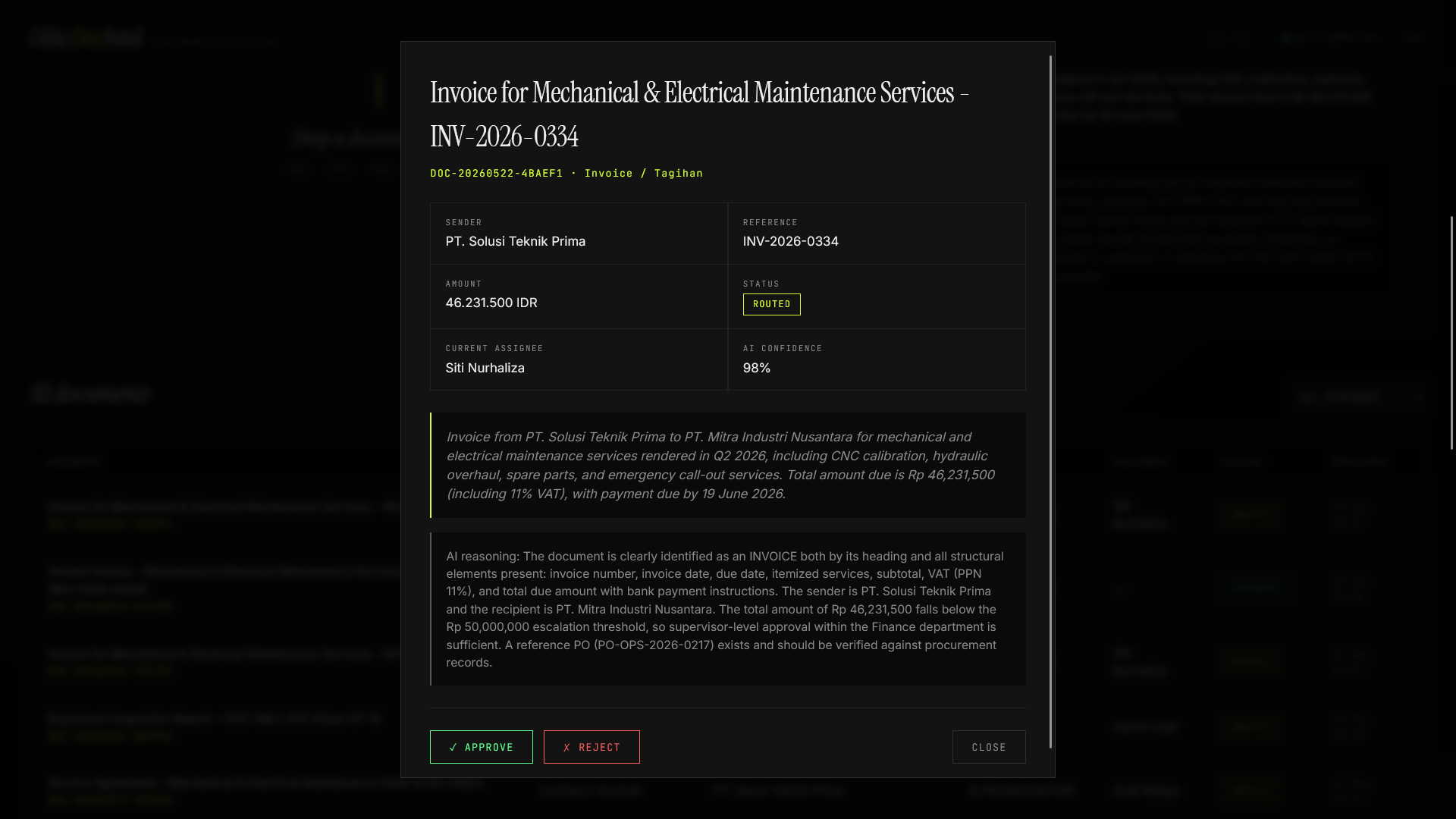Select document ID DOC-20260522-4BAEF1
1456x819 pixels.
pyautogui.click(x=497, y=174)
